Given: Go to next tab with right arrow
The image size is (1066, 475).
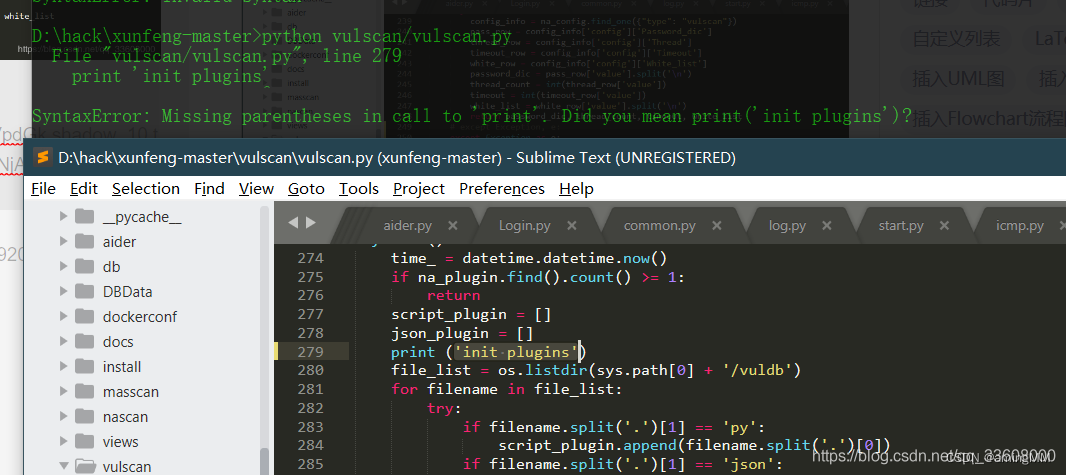Looking at the screenshot, I should [311, 222].
